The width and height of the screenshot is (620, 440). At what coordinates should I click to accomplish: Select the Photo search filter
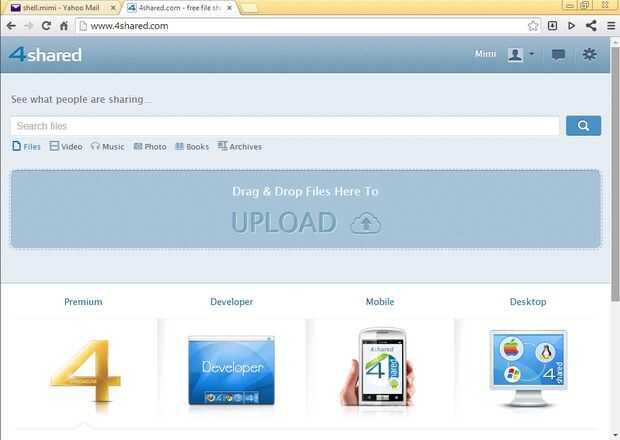coord(150,147)
